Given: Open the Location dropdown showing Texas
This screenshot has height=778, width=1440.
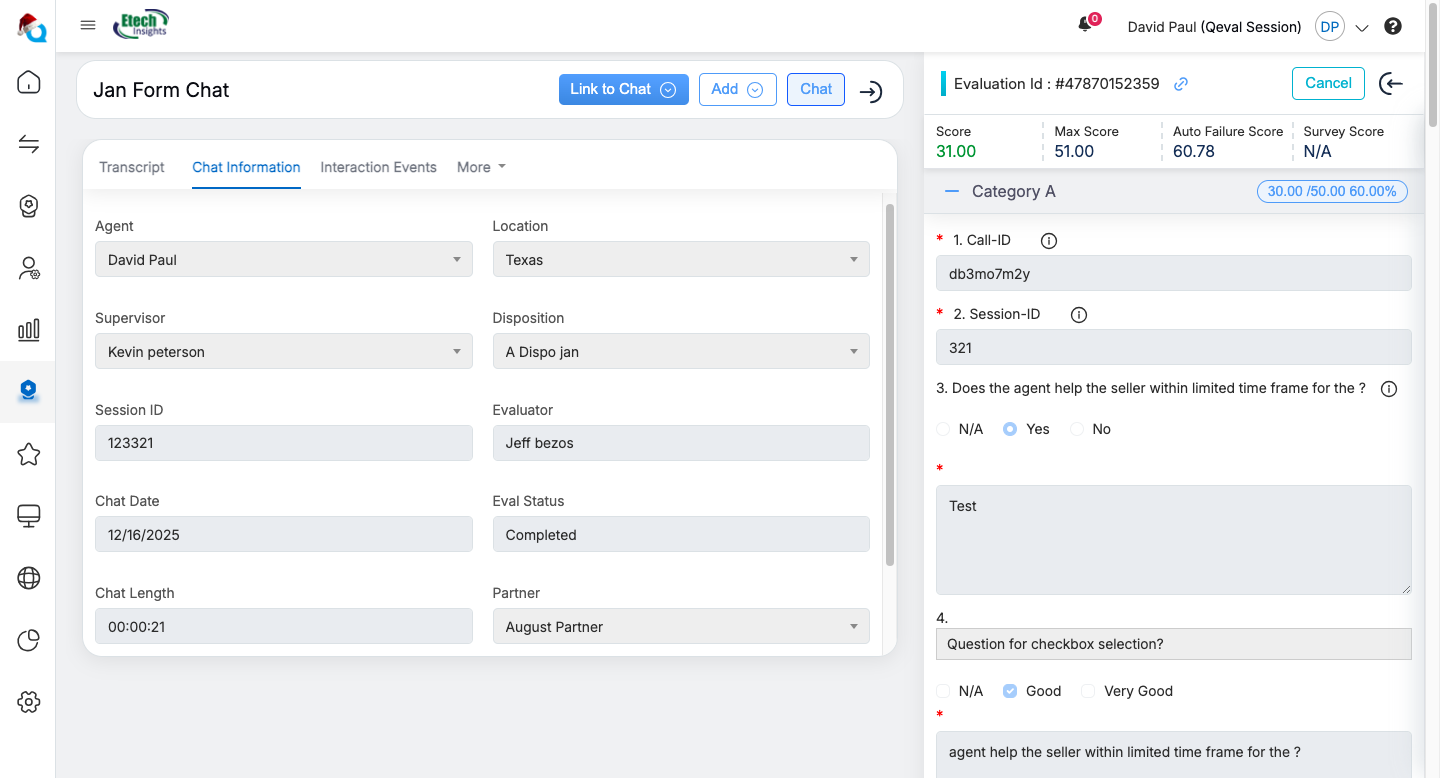Looking at the screenshot, I should click(681, 260).
